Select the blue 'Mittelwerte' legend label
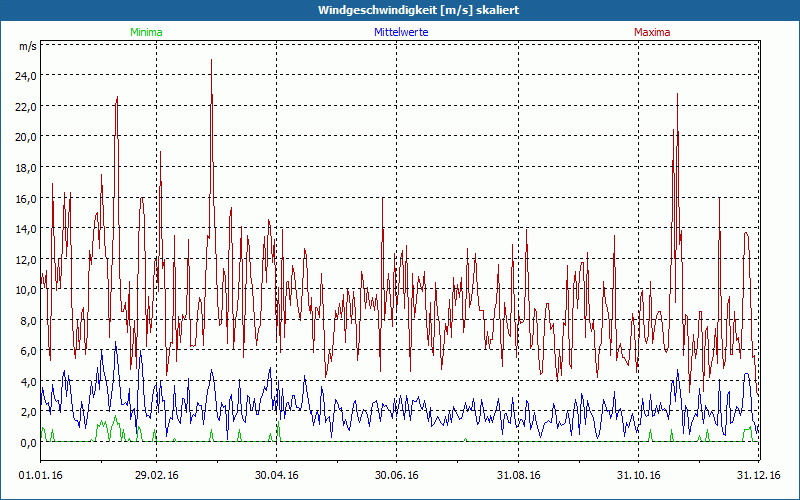Viewport: 800px width, 500px height. click(x=401, y=32)
